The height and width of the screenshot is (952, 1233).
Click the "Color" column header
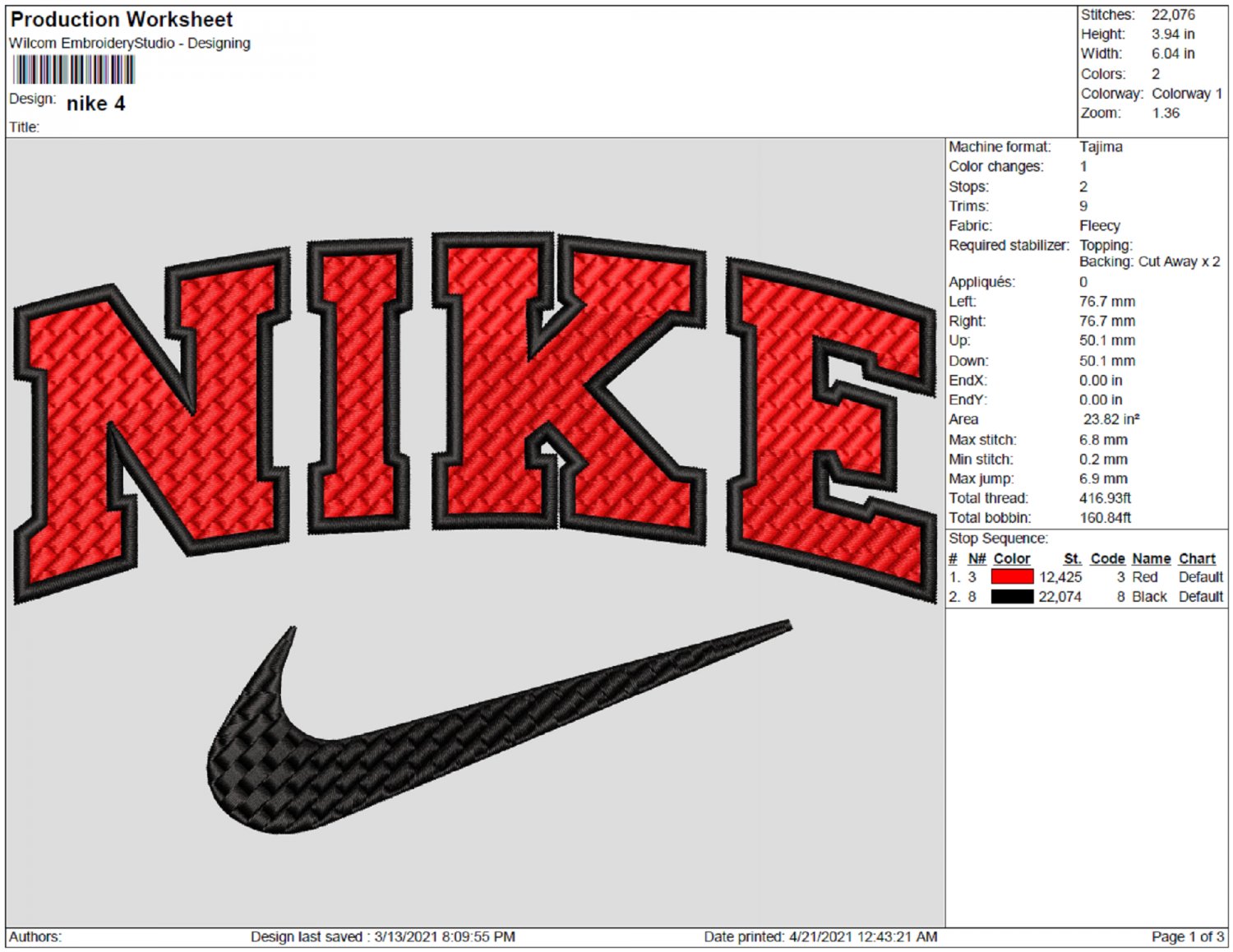(1011, 559)
